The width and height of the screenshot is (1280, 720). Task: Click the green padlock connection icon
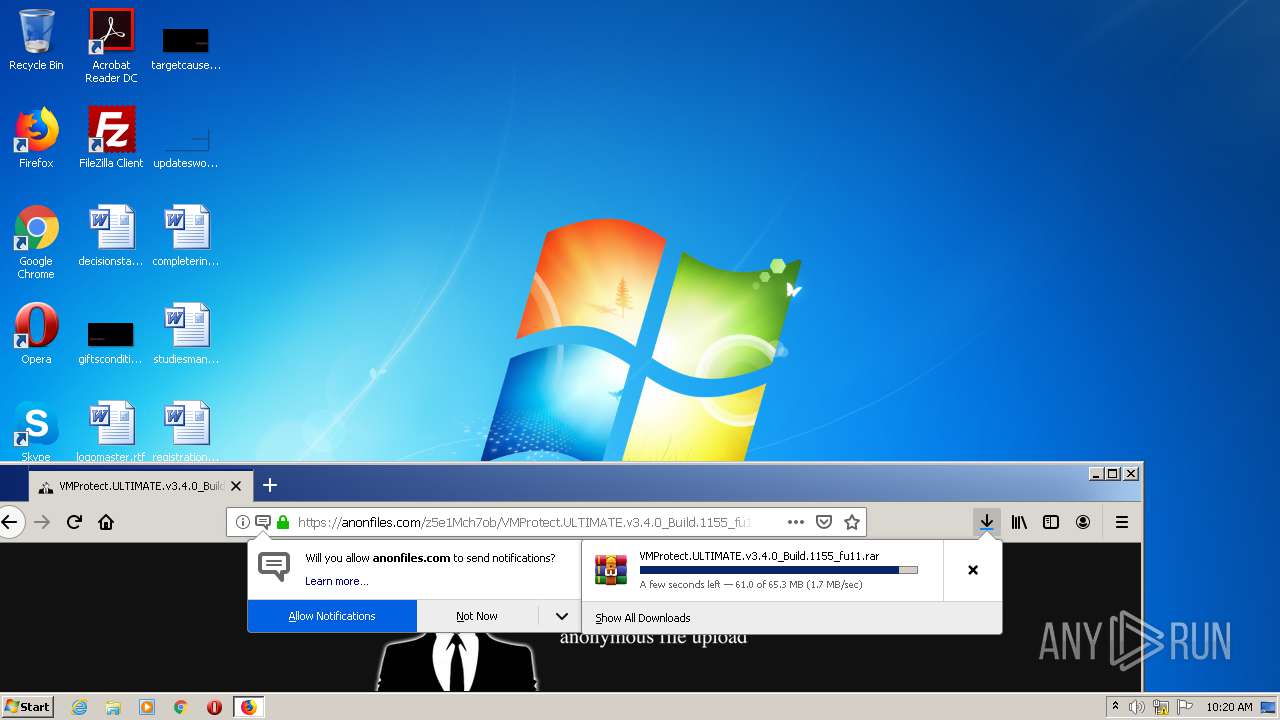(283, 522)
